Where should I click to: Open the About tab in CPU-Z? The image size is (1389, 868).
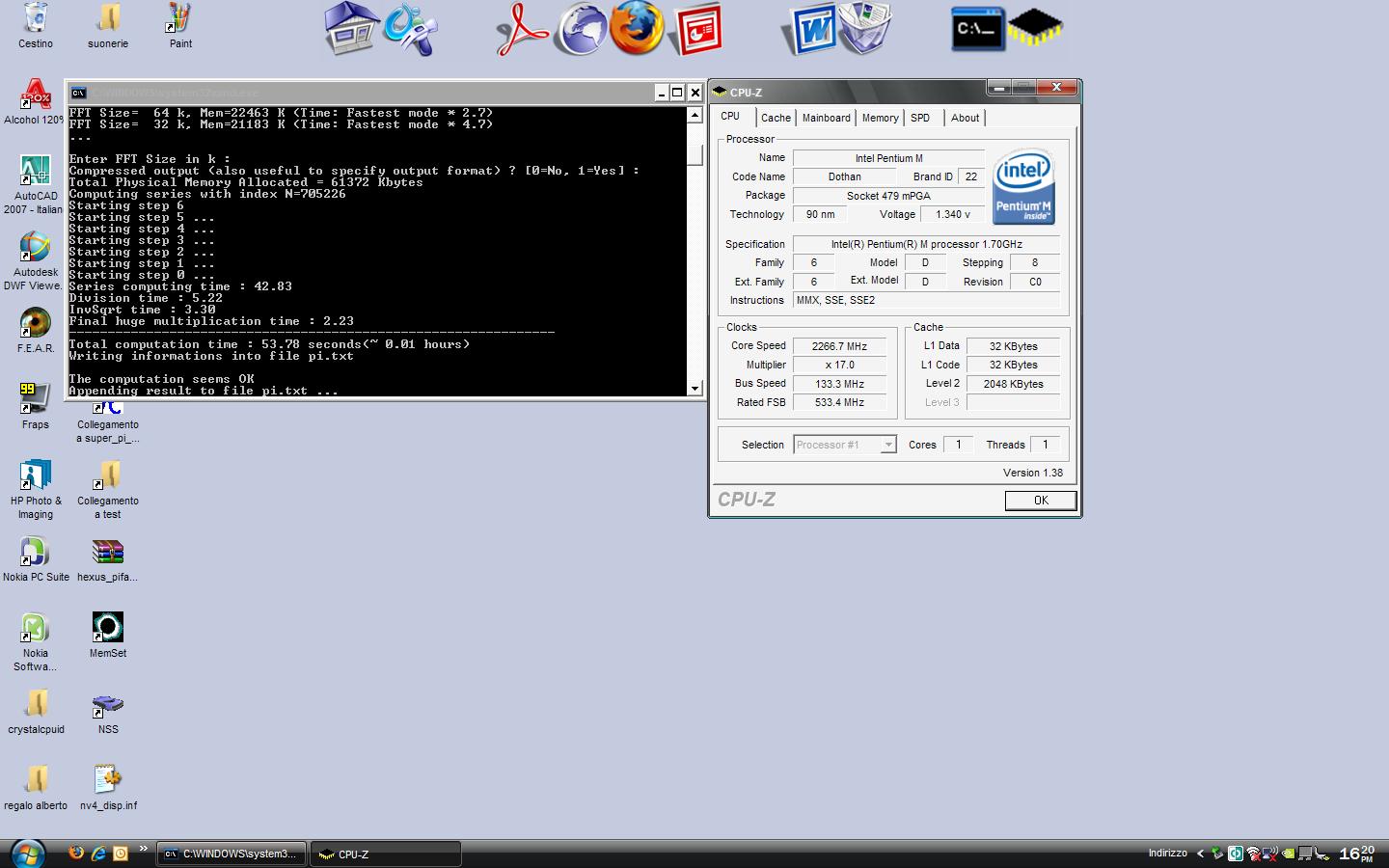(x=965, y=118)
